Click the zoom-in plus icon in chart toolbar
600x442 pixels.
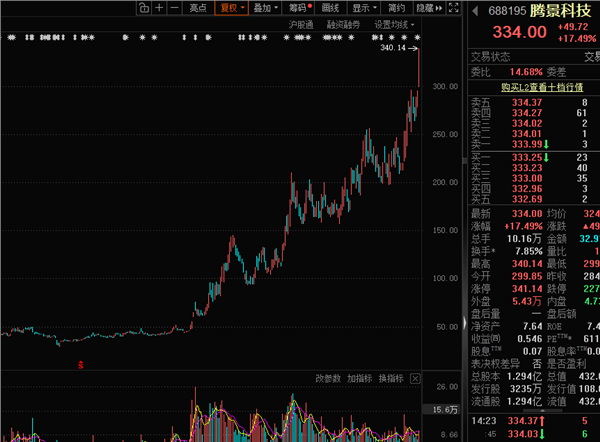coord(159,8)
